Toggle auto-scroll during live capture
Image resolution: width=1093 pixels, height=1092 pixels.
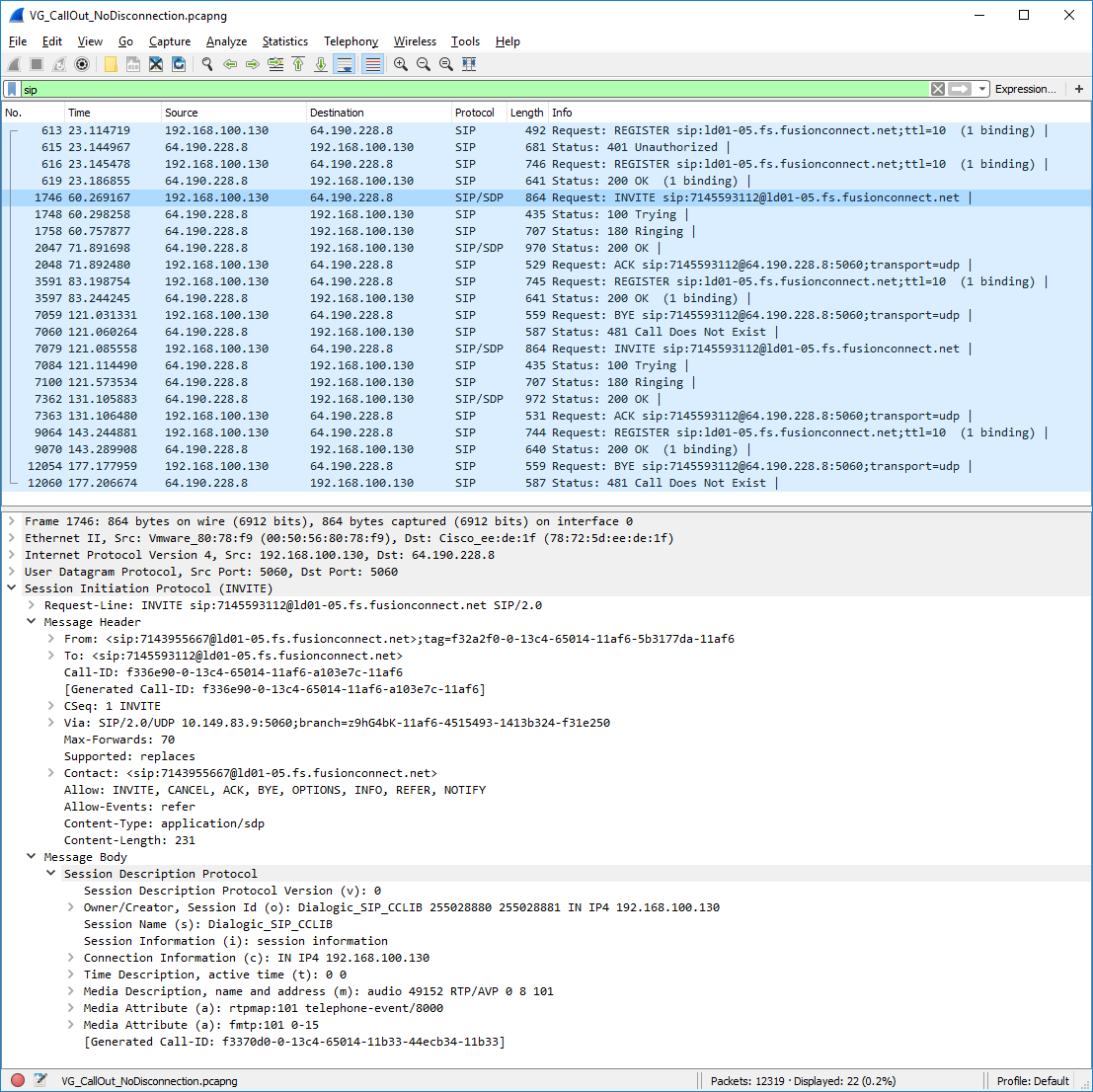pyautogui.click(x=344, y=64)
